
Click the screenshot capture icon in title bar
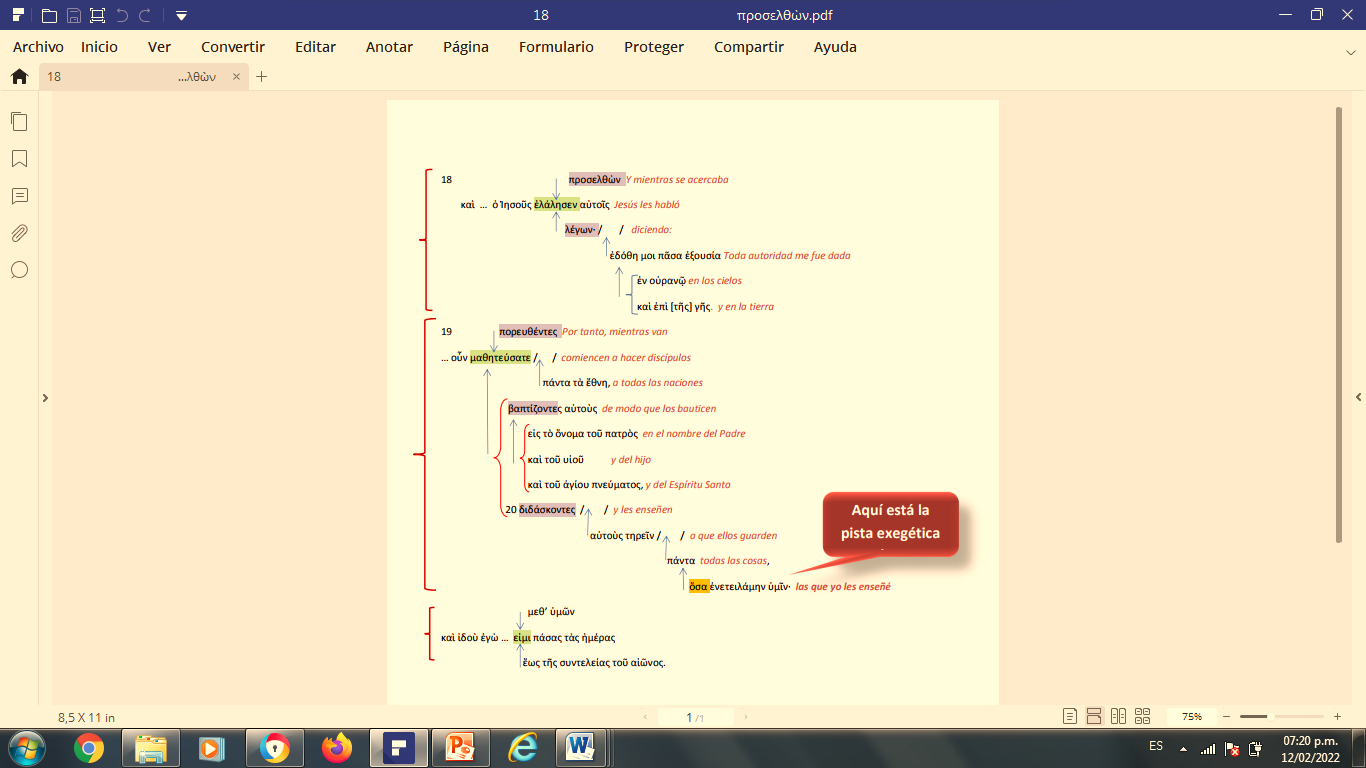97,15
